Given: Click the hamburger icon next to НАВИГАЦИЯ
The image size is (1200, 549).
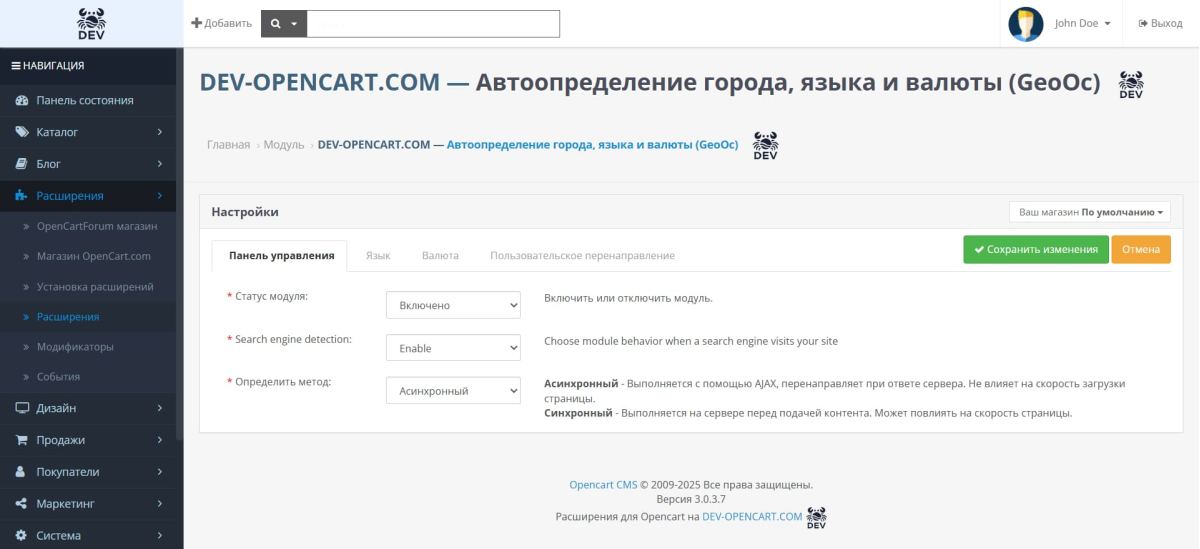Looking at the screenshot, I should tap(15, 66).
